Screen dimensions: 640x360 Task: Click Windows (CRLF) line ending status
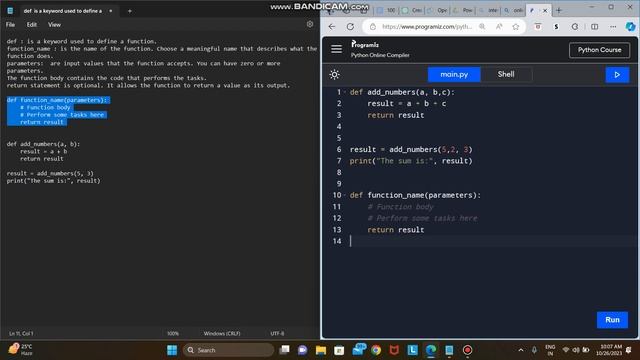coord(222,333)
